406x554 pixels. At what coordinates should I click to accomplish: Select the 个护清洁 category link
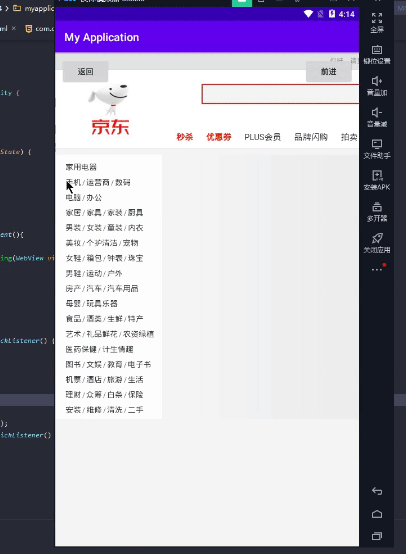point(102,243)
